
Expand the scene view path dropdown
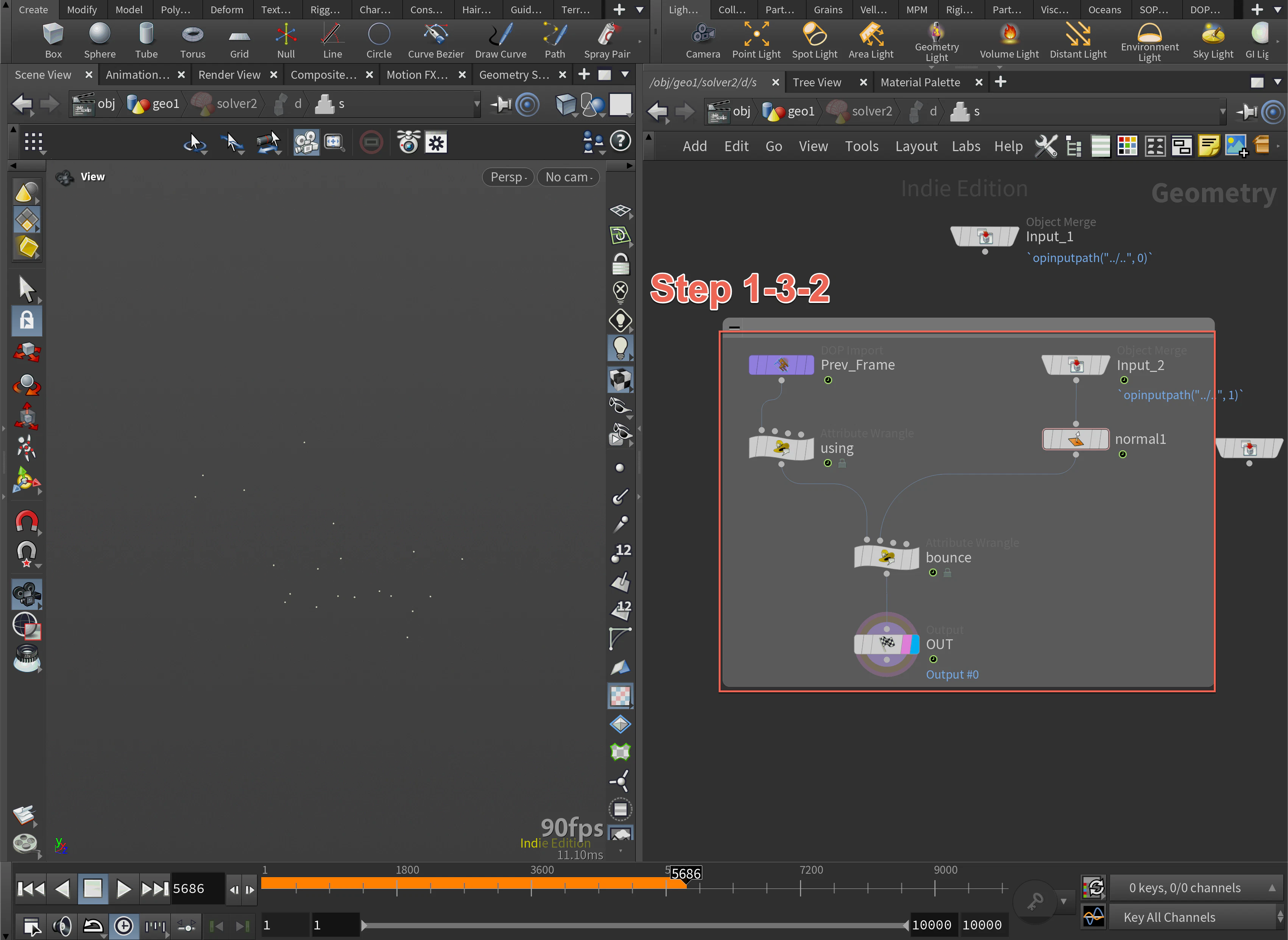(477, 104)
